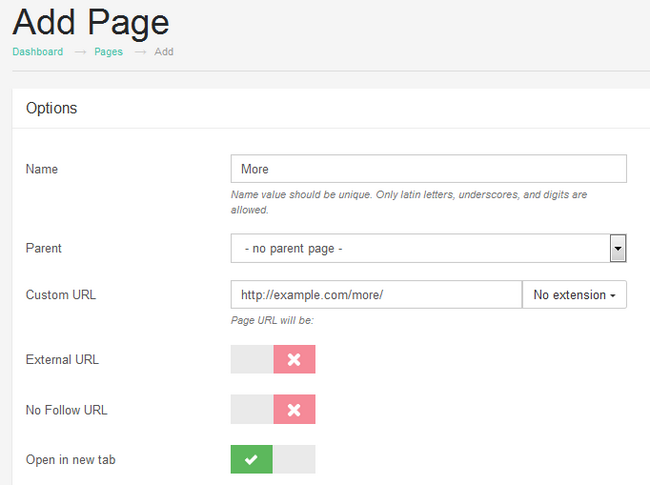Click the red X on No Follow URL

pos(294,410)
